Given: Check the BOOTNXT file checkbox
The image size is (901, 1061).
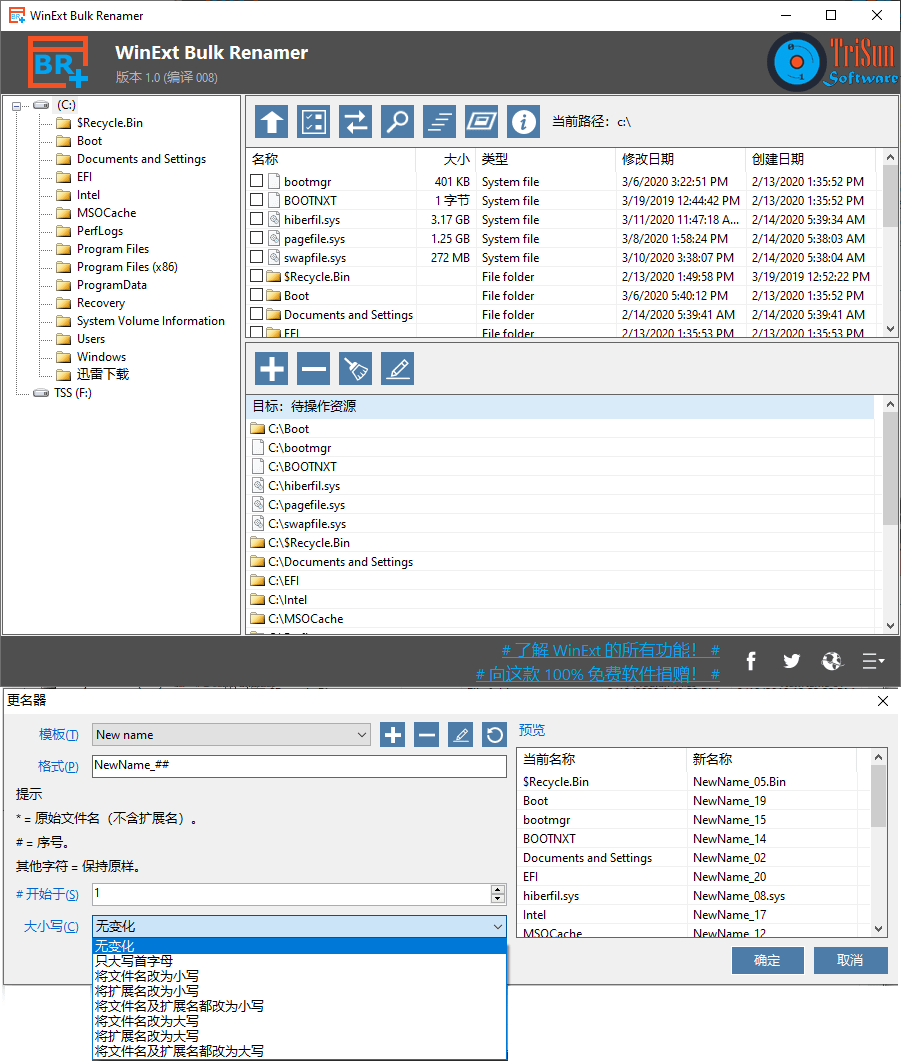Looking at the screenshot, I should tap(256, 200).
